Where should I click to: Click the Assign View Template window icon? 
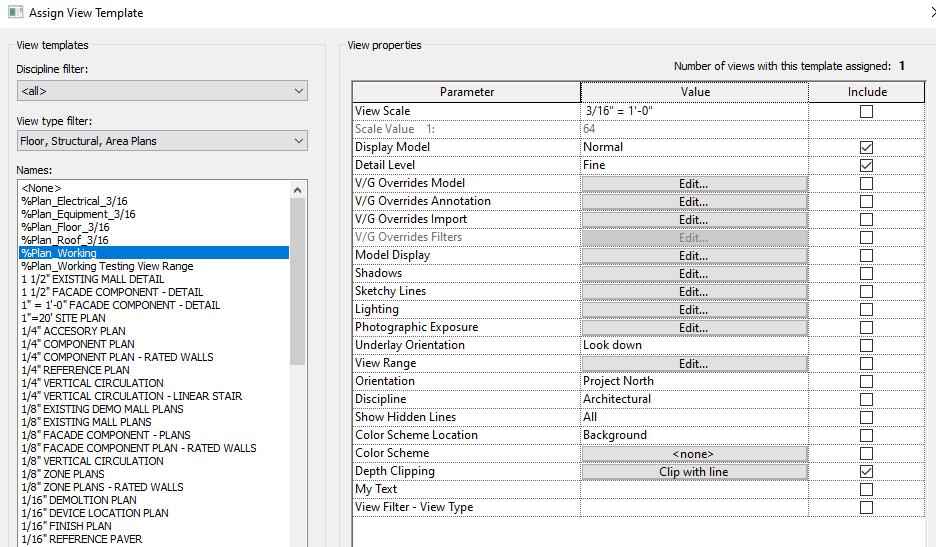pyautogui.click(x=16, y=12)
